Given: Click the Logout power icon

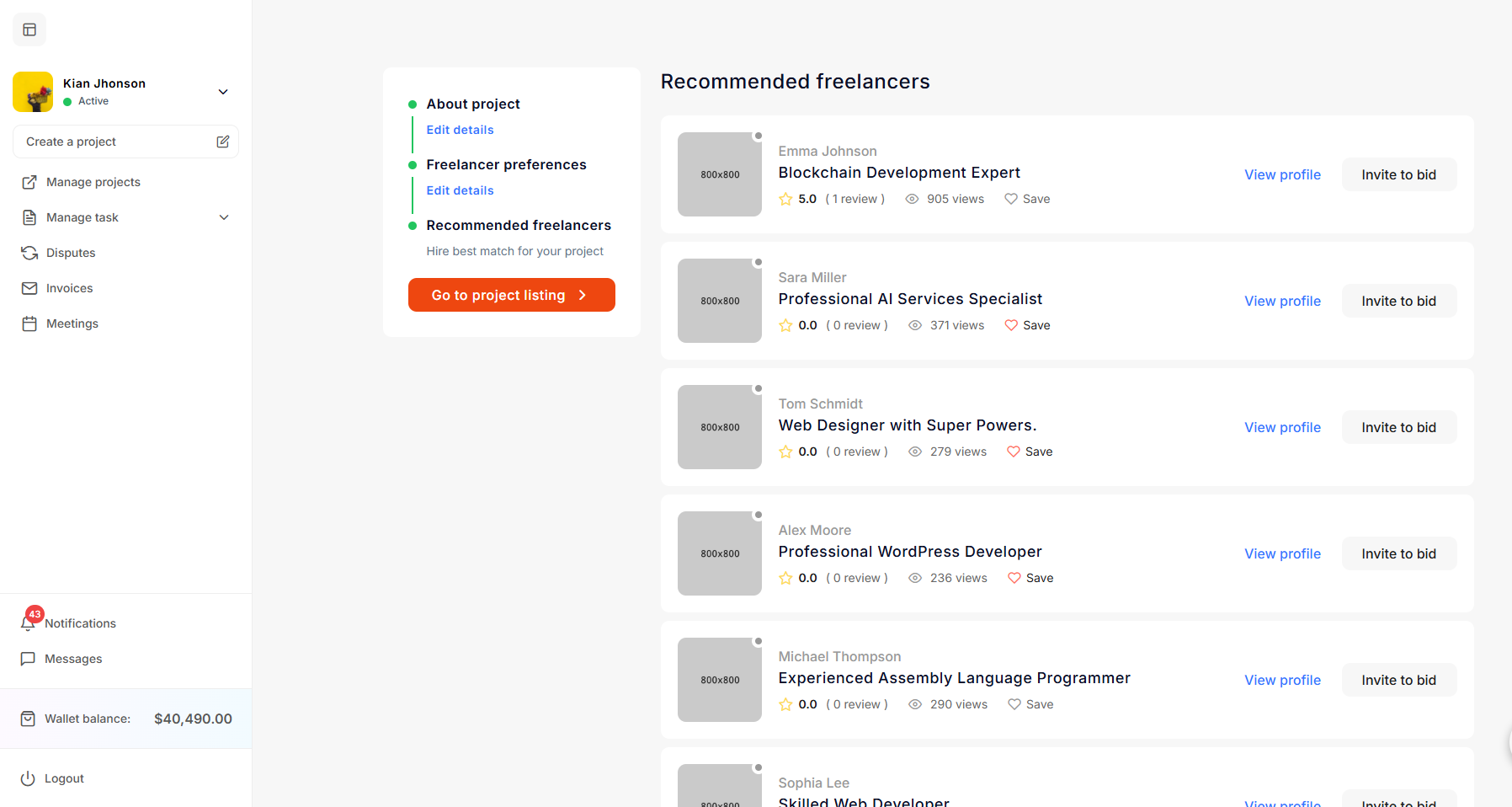Looking at the screenshot, I should [28, 778].
